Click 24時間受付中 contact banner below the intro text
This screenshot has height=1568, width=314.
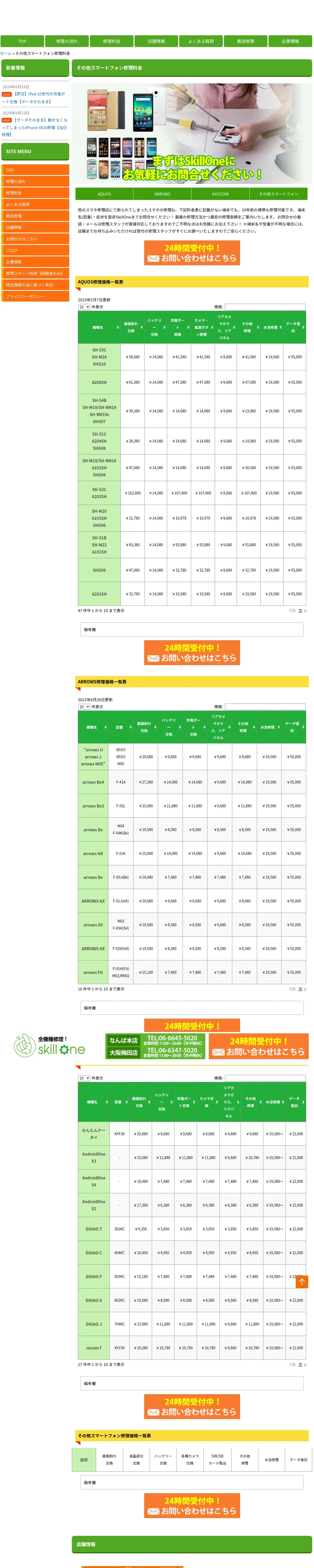pos(192,253)
